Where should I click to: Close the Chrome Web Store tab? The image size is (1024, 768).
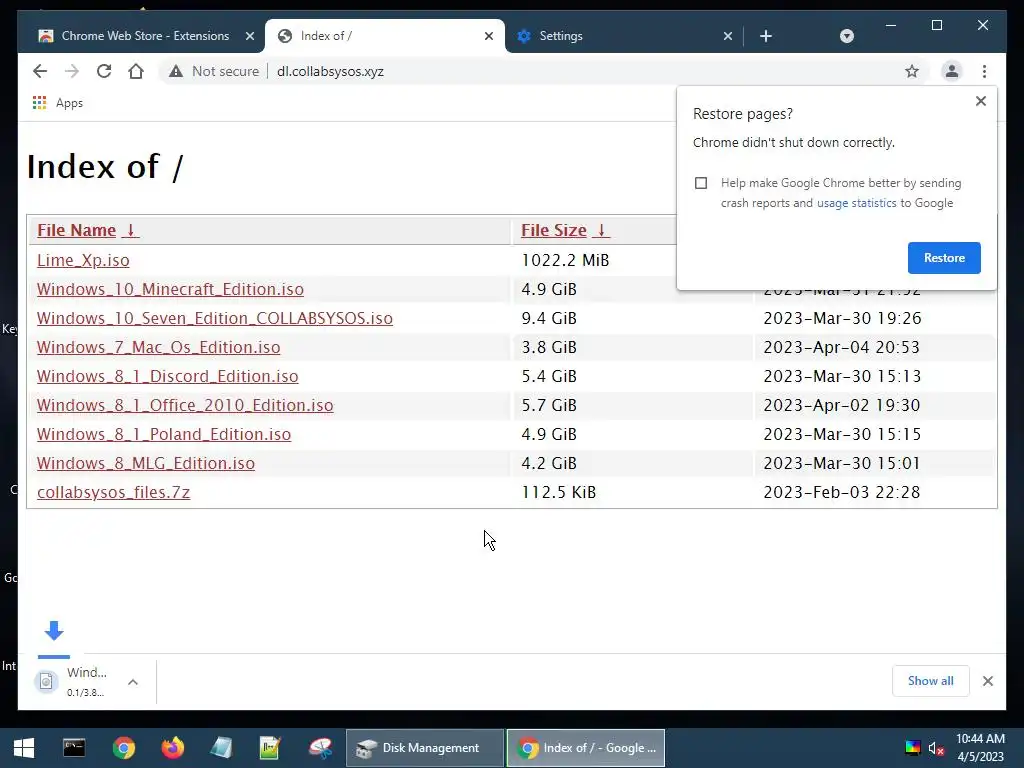pyautogui.click(x=249, y=36)
